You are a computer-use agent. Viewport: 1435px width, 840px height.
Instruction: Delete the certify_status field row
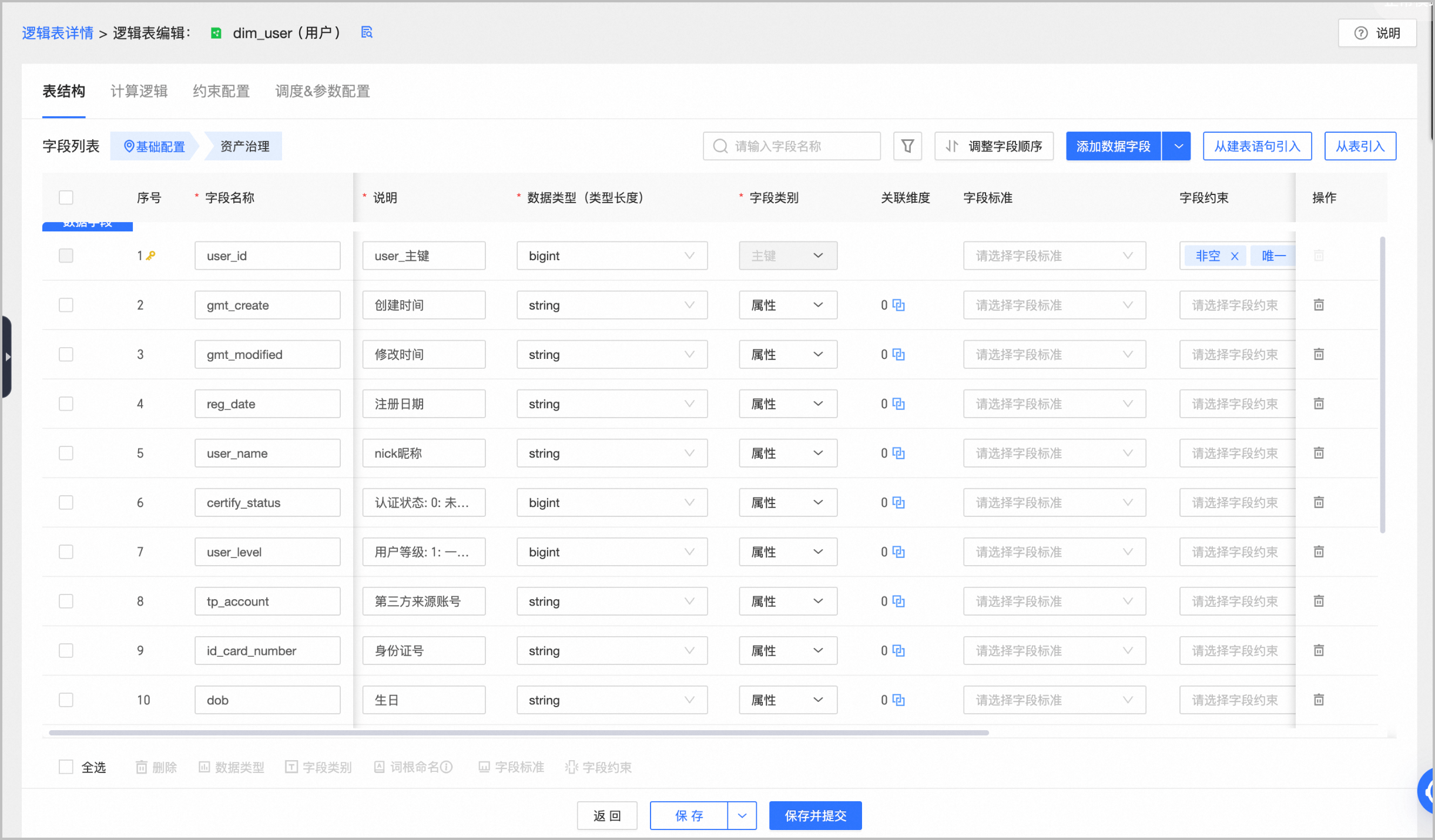(x=1319, y=502)
